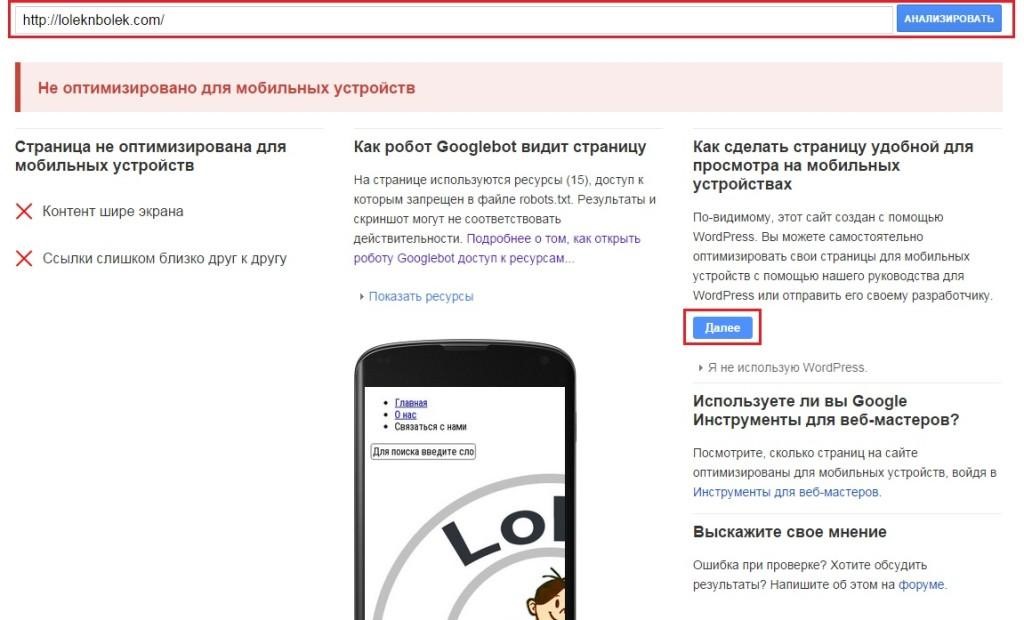Click the search box inside phone preview
Screen dimensions: 1024x620
(x=423, y=451)
